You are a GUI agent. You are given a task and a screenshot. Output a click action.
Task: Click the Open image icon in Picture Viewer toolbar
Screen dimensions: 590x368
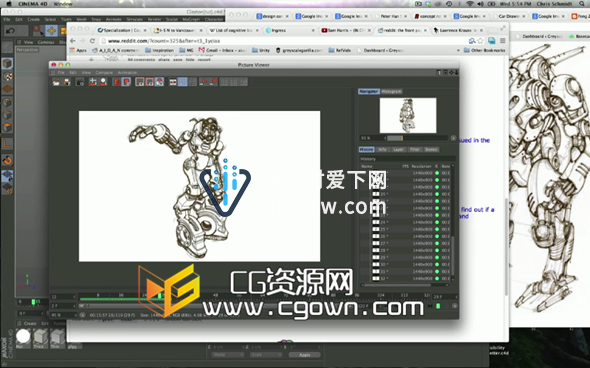coord(56,82)
